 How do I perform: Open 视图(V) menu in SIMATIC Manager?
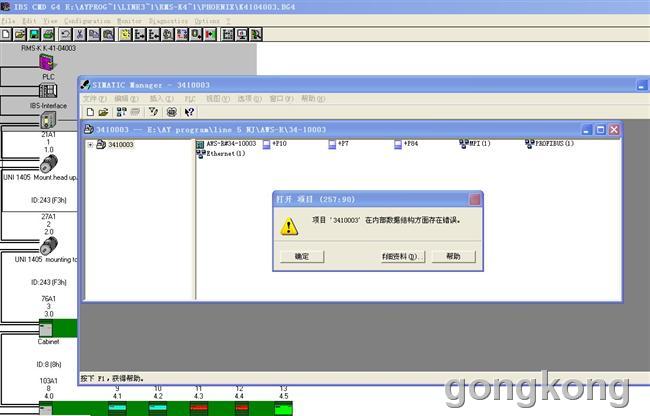(218, 99)
